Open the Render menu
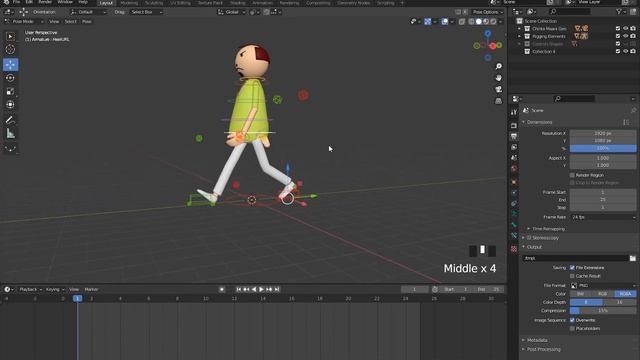Viewport: 640px width, 360px height. [x=45, y=2]
